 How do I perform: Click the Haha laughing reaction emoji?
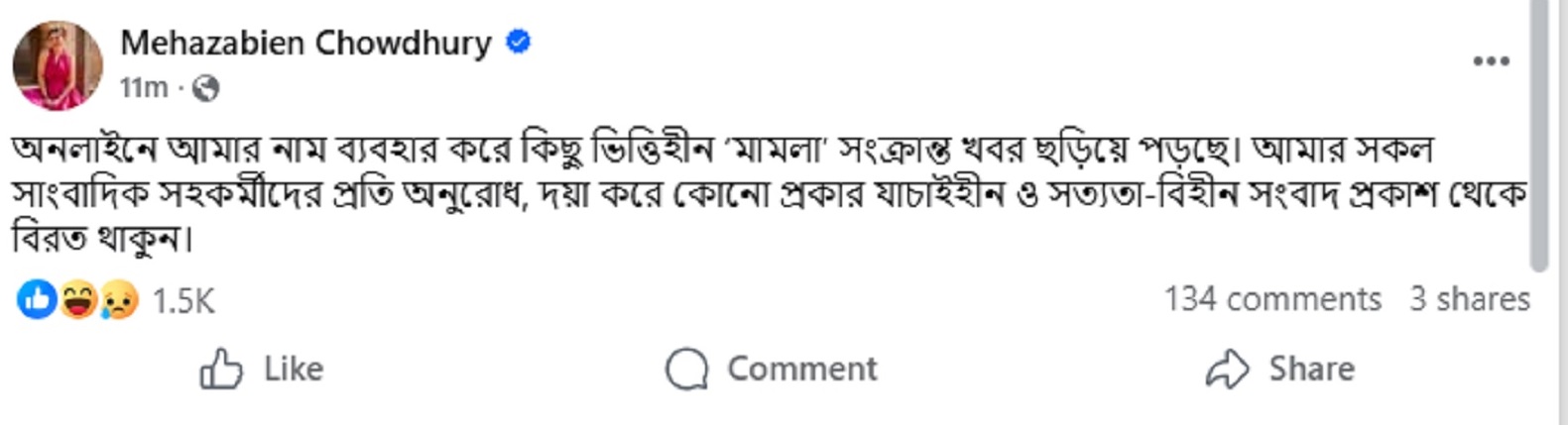click(77, 299)
